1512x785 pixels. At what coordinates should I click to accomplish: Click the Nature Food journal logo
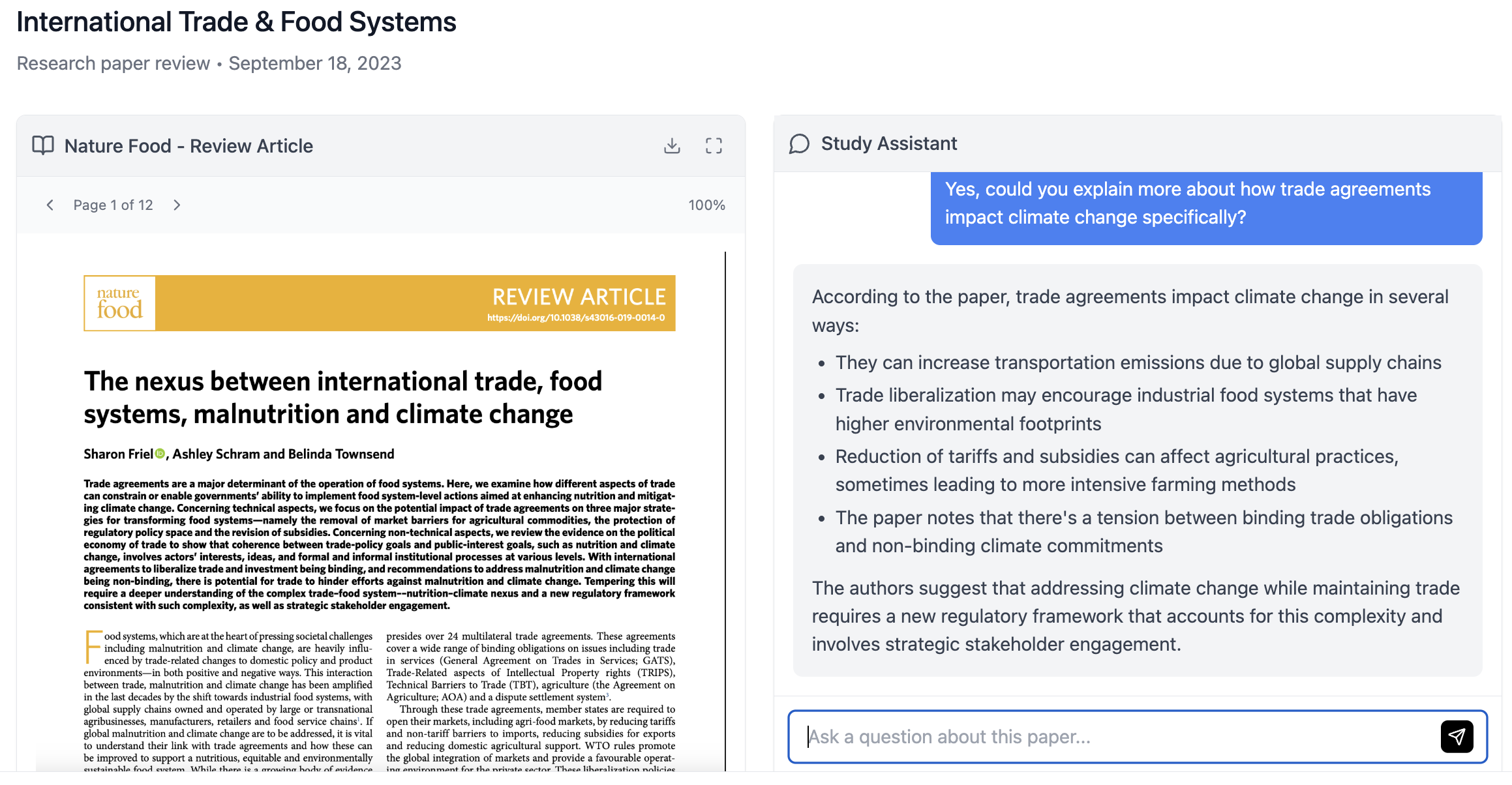point(119,303)
